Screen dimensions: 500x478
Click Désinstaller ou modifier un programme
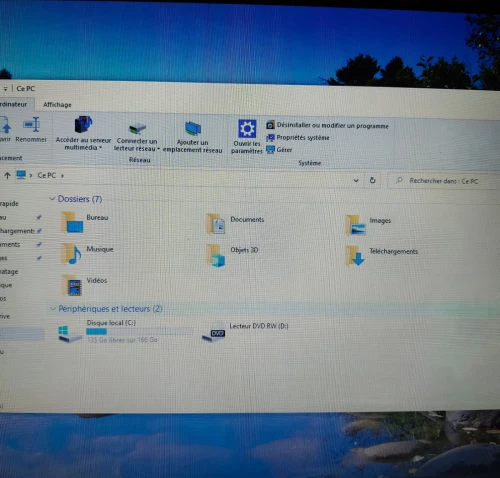[x=327, y=125]
